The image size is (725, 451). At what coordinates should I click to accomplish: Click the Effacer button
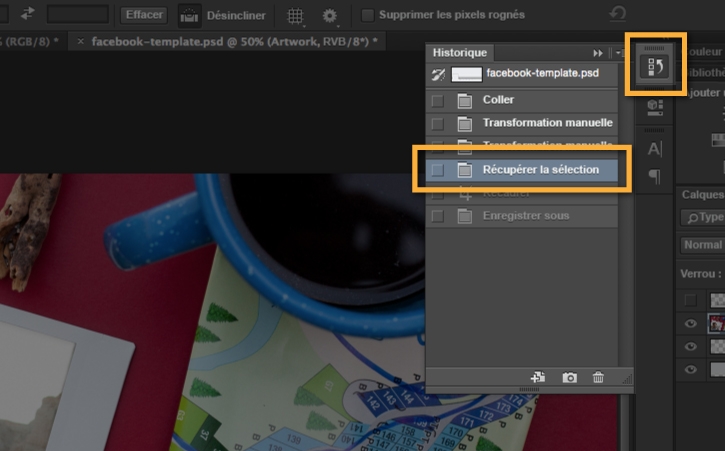click(144, 15)
